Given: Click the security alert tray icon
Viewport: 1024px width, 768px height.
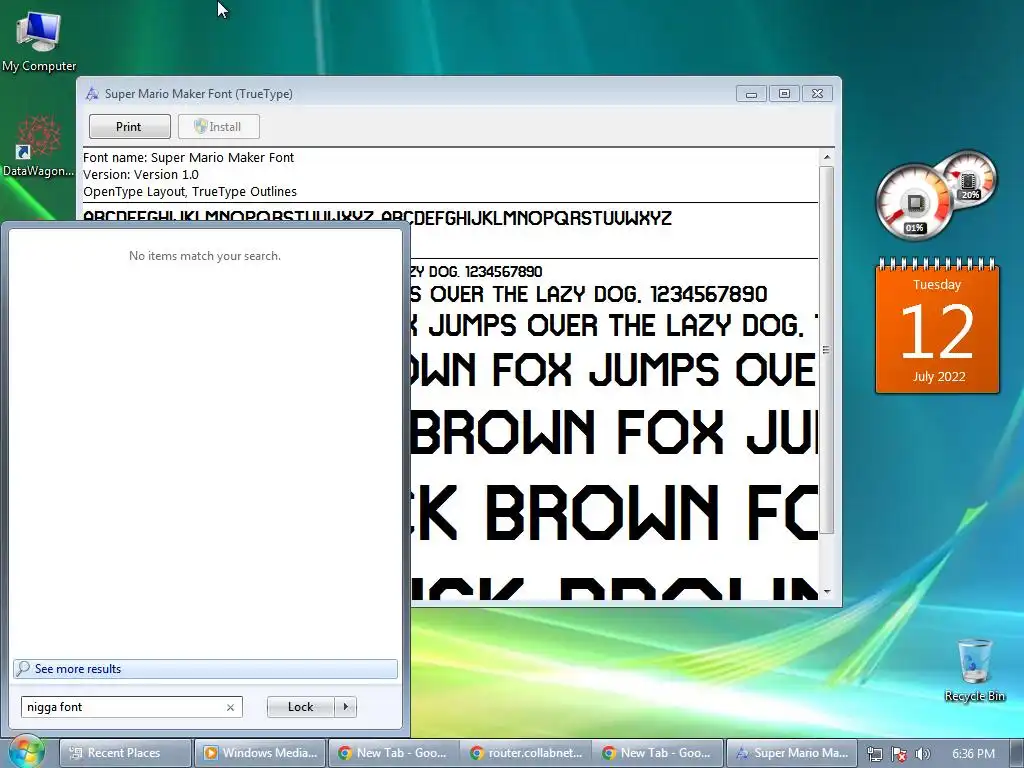Looking at the screenshot, I should pyautogui.click(x=899, y=753).
